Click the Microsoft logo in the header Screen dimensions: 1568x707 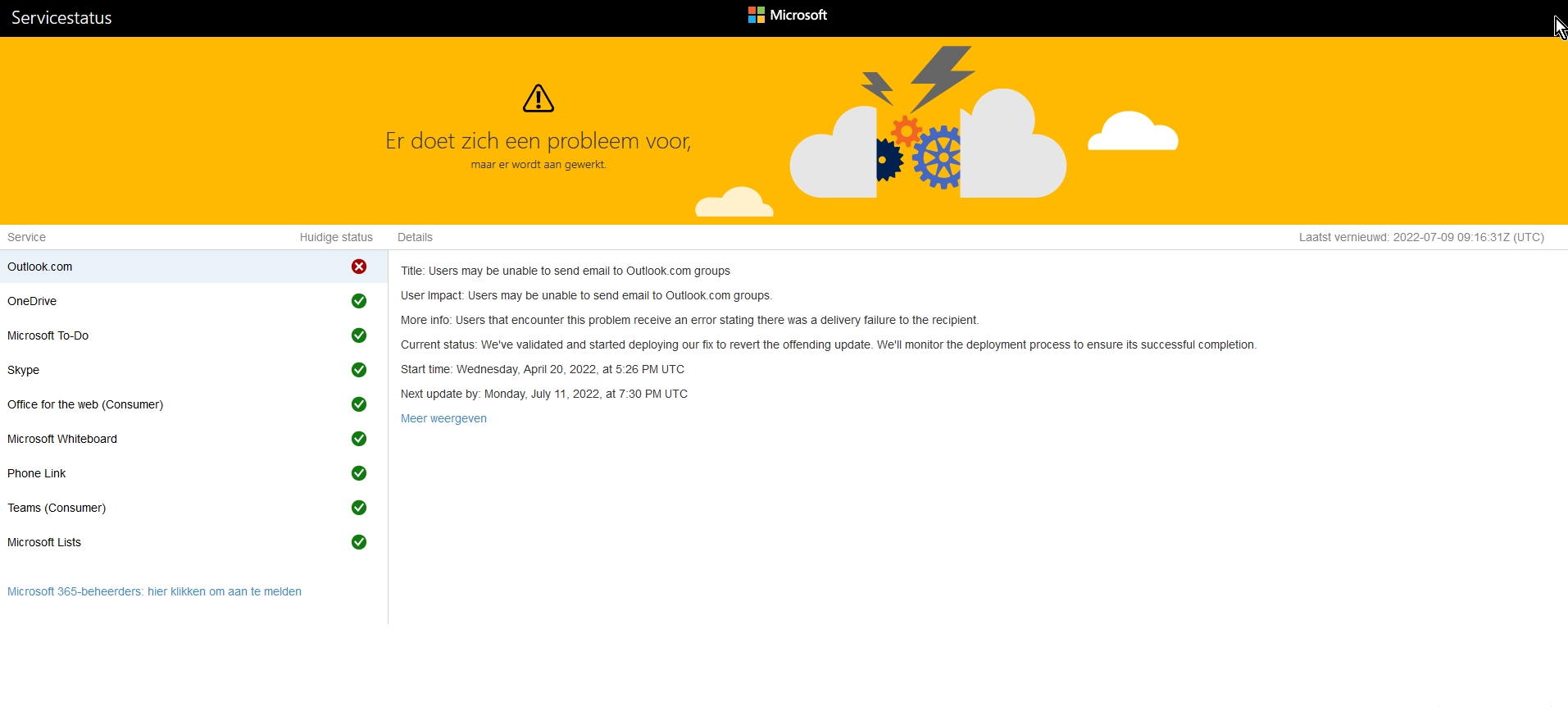787,15
